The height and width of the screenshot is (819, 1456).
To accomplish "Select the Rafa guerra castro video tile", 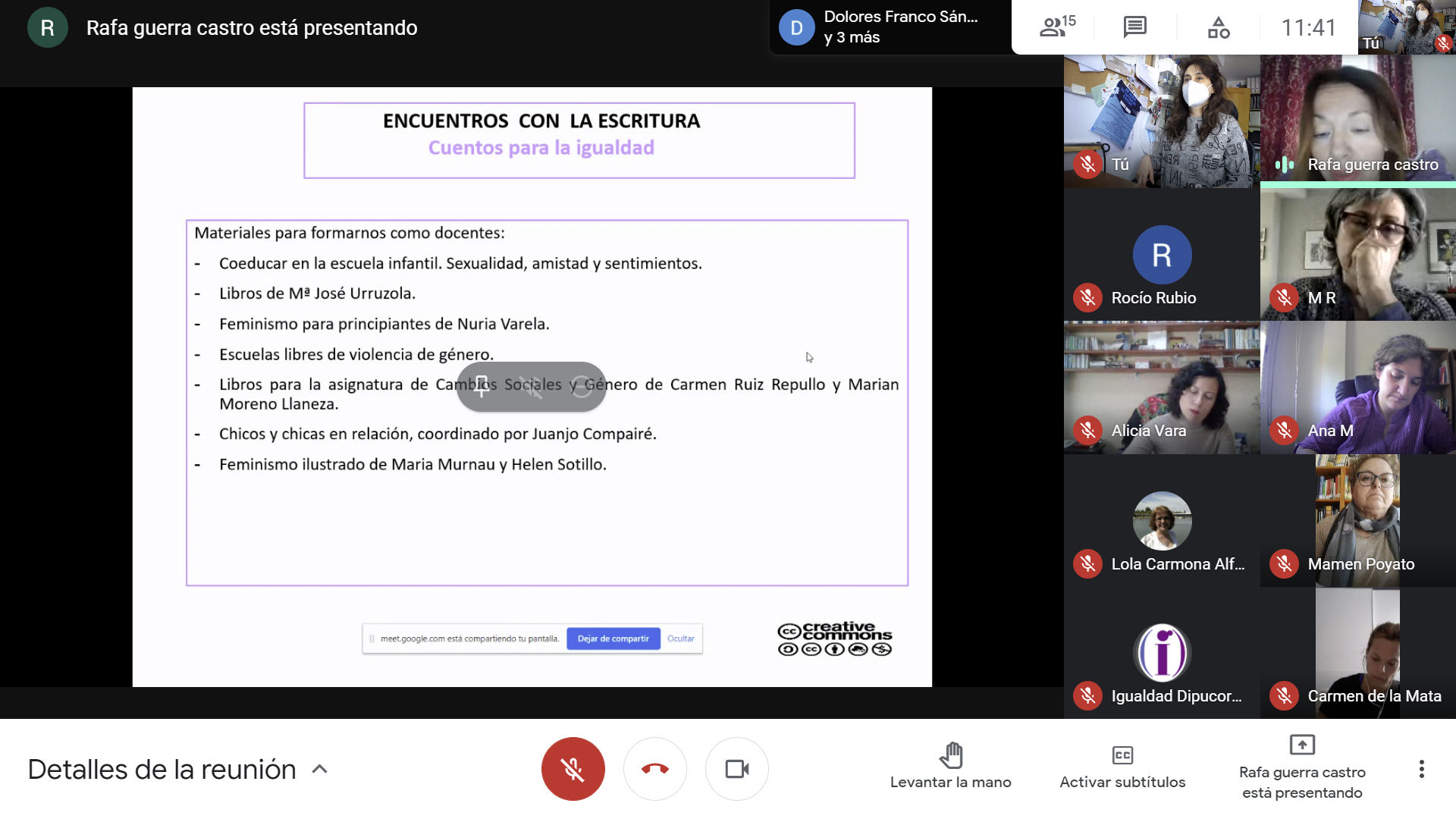I will [1357, 121].
